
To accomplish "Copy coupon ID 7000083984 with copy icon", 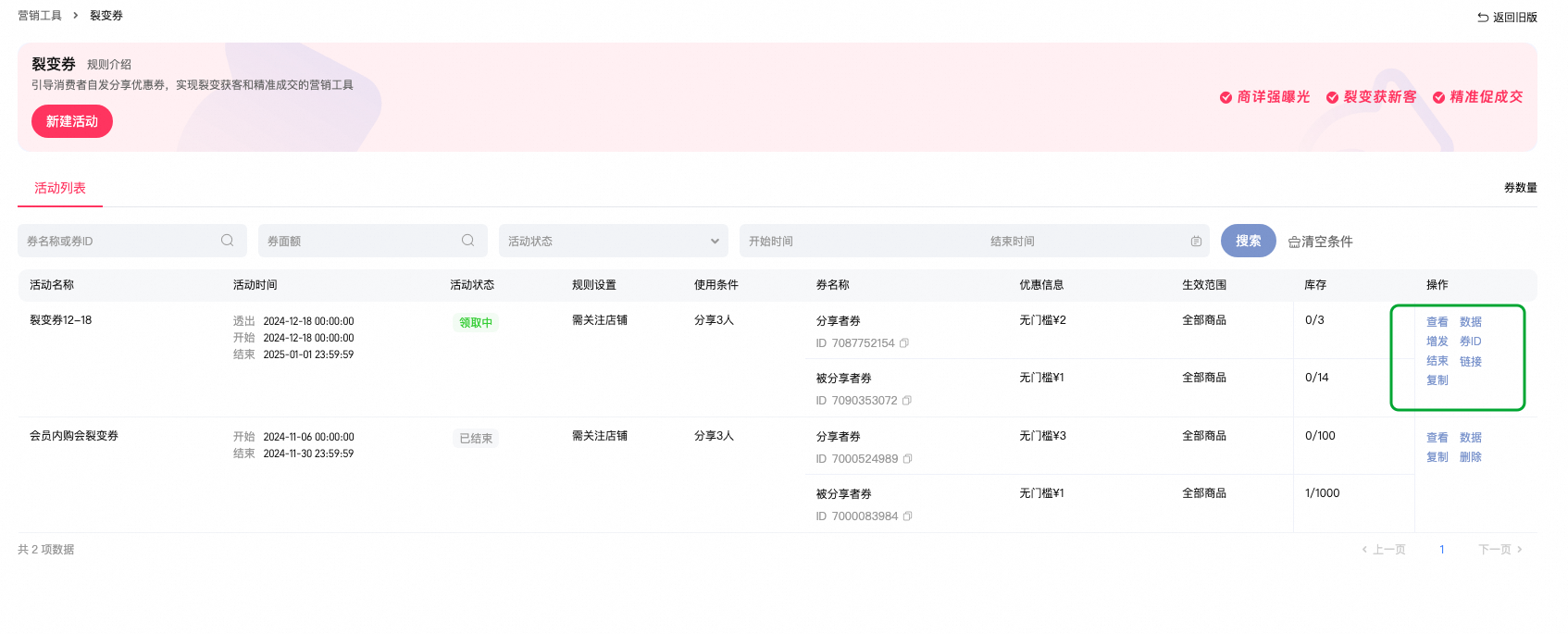I will [908, 516].
